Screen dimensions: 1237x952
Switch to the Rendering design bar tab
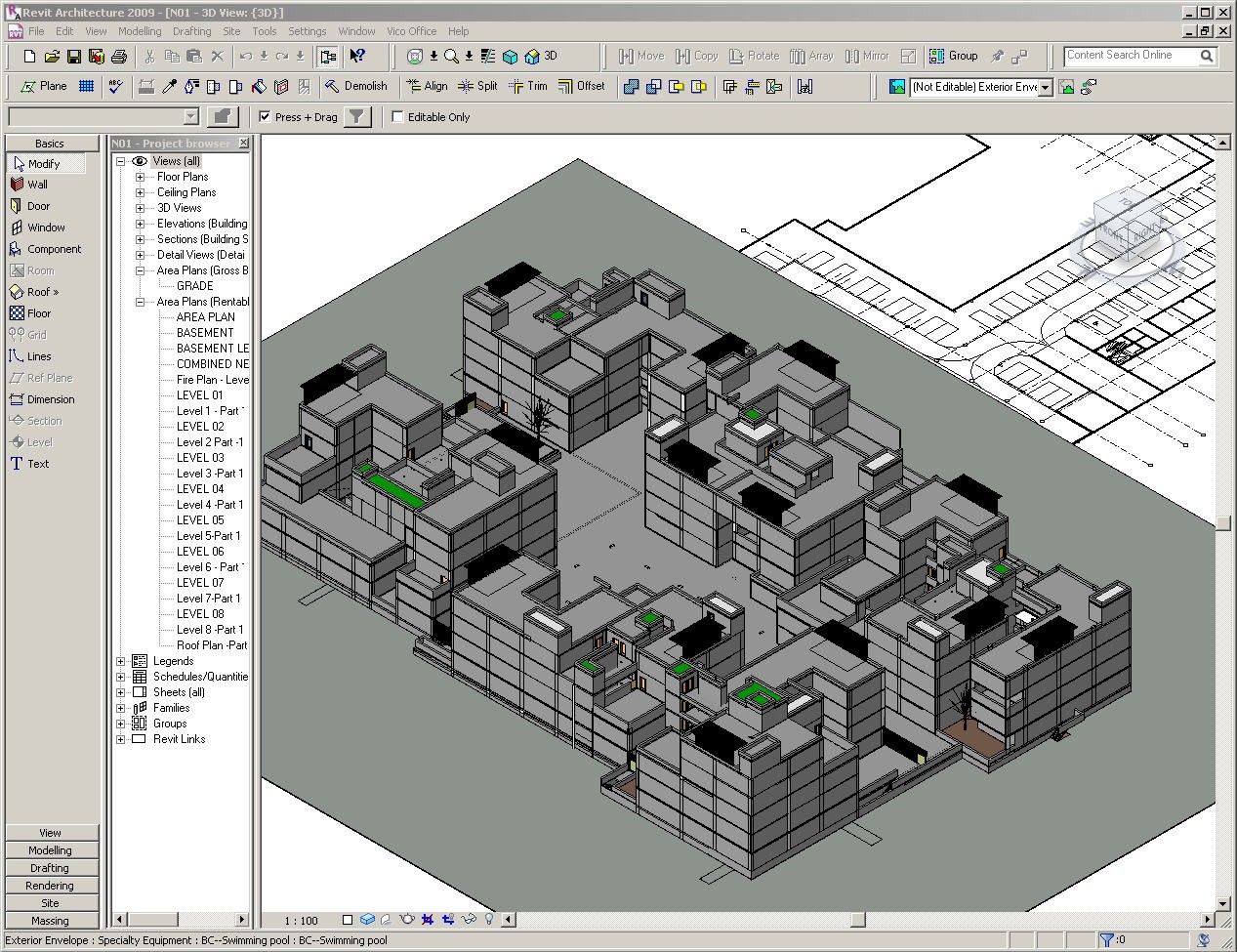point(50,886)
